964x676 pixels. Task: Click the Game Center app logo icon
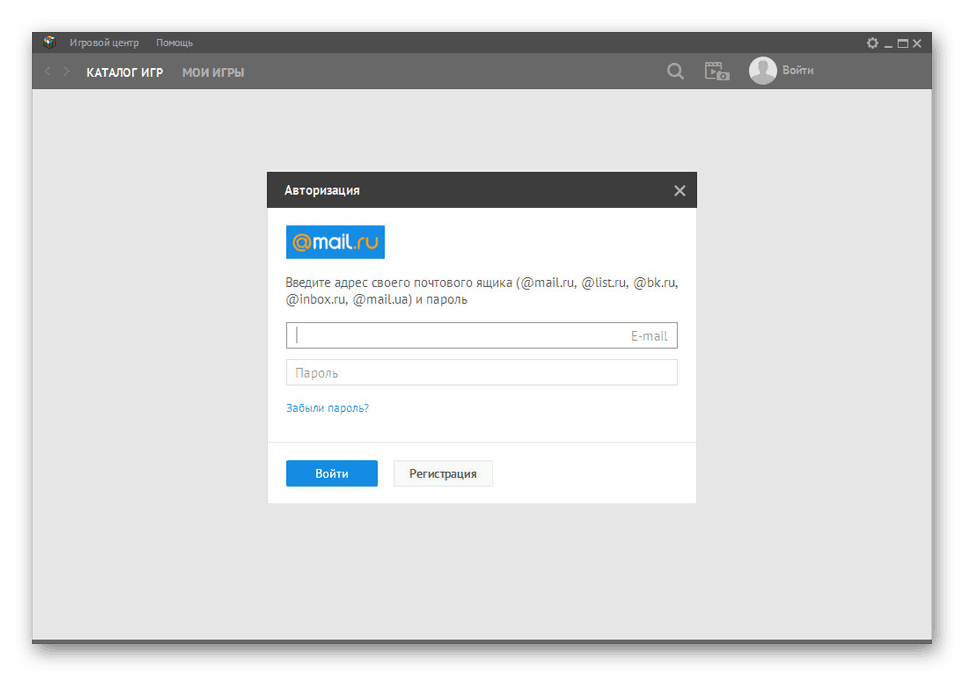pyautogui.click(x=49, y=42)
